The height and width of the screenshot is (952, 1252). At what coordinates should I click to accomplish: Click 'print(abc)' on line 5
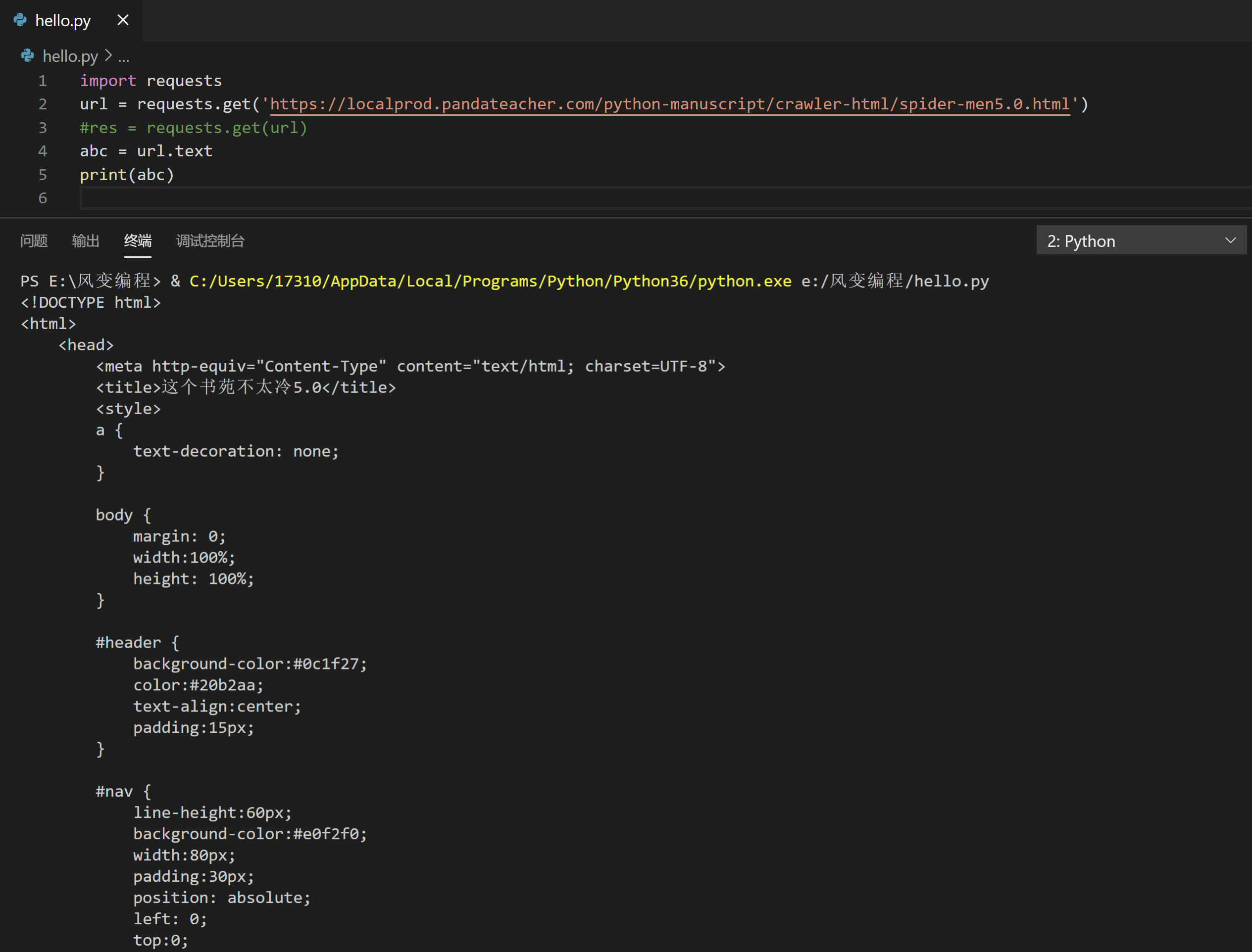[x=127, y=175]
